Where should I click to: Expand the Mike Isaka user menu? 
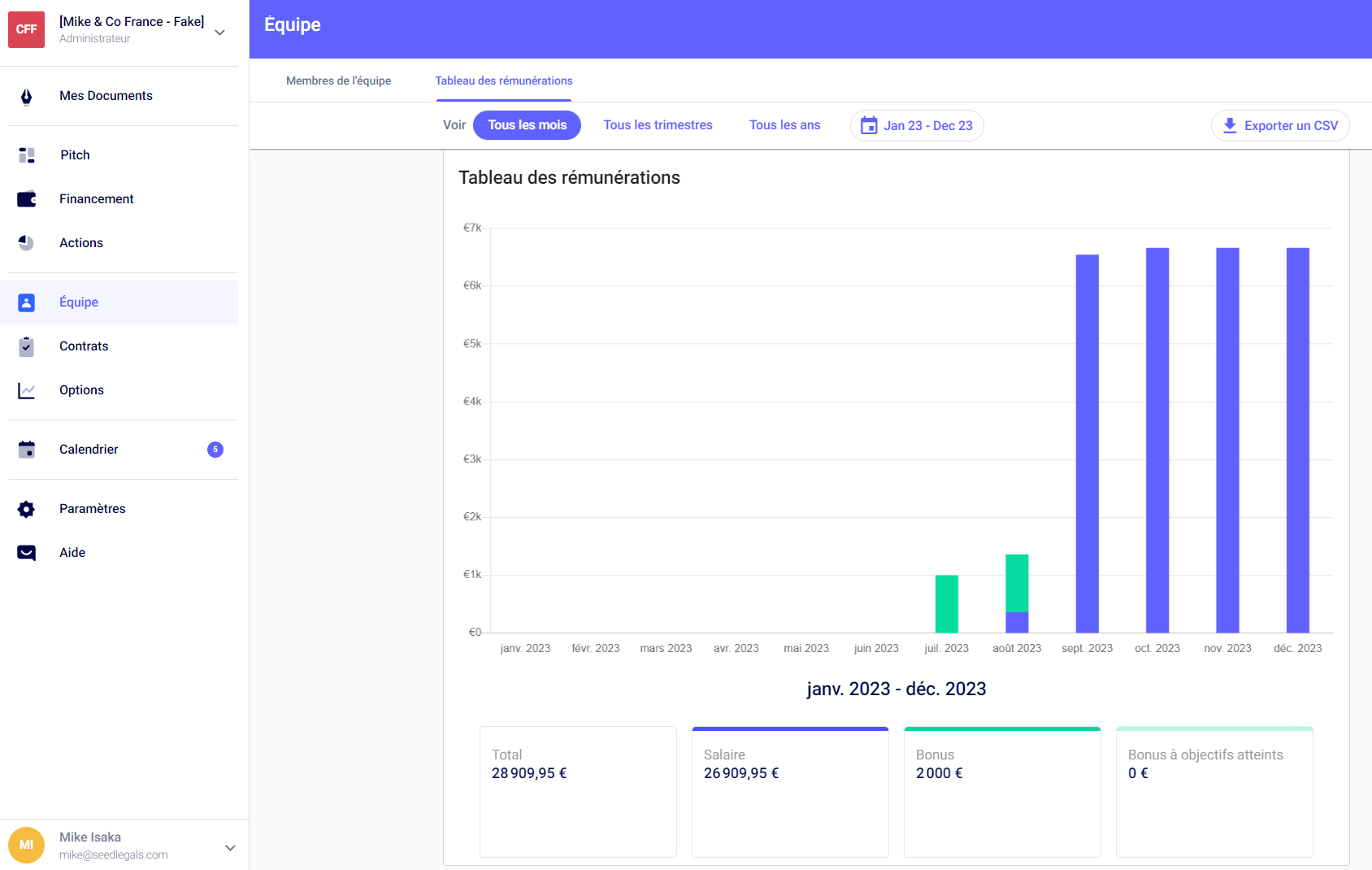230,847
